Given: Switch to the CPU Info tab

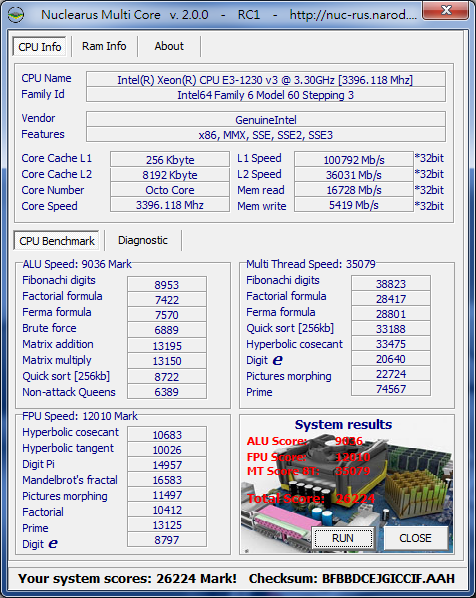Looking at the screenshot, I should (40, 47).
